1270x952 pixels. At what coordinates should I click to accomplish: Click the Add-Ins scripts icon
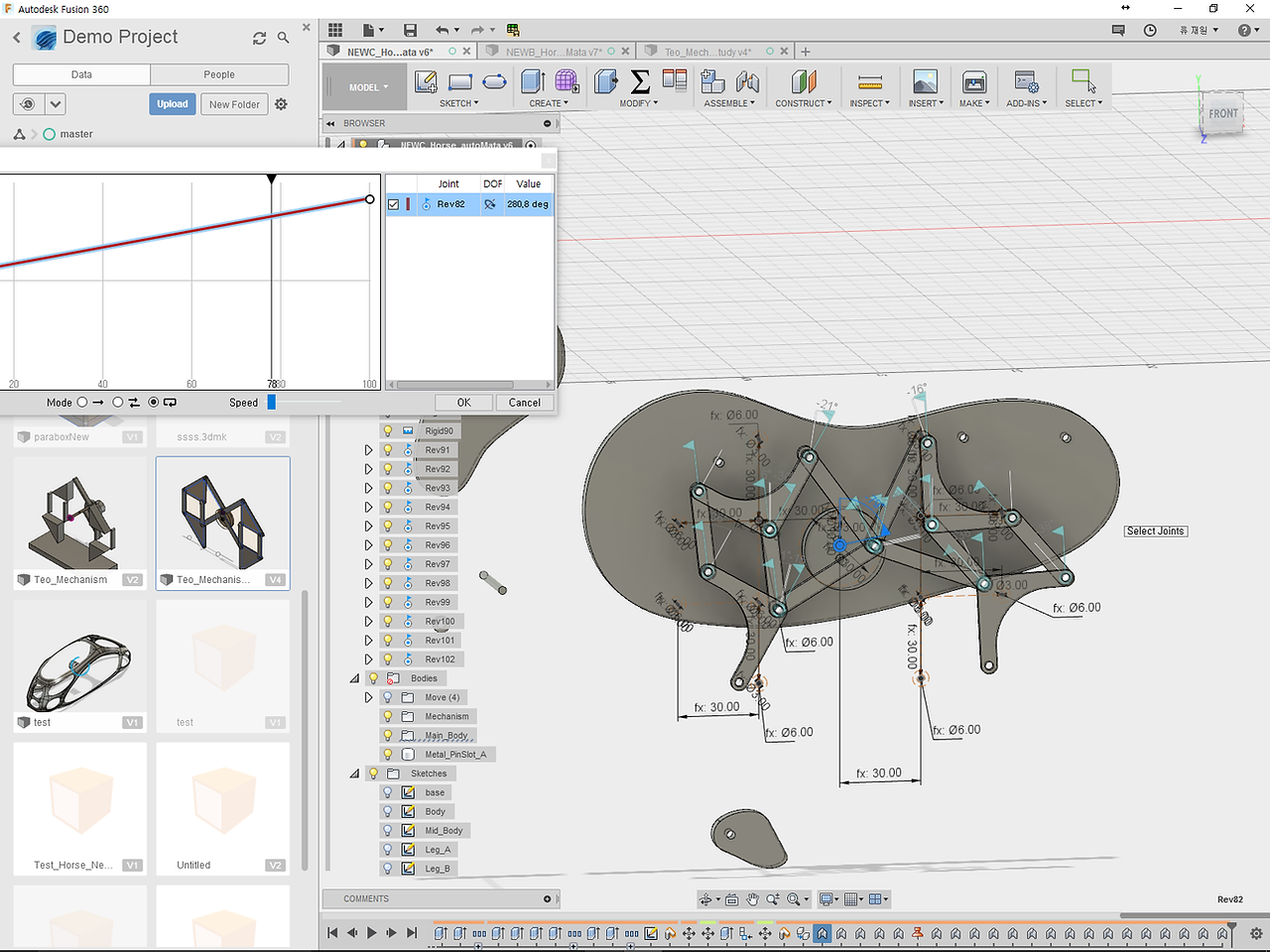(x=1026, y=81)
